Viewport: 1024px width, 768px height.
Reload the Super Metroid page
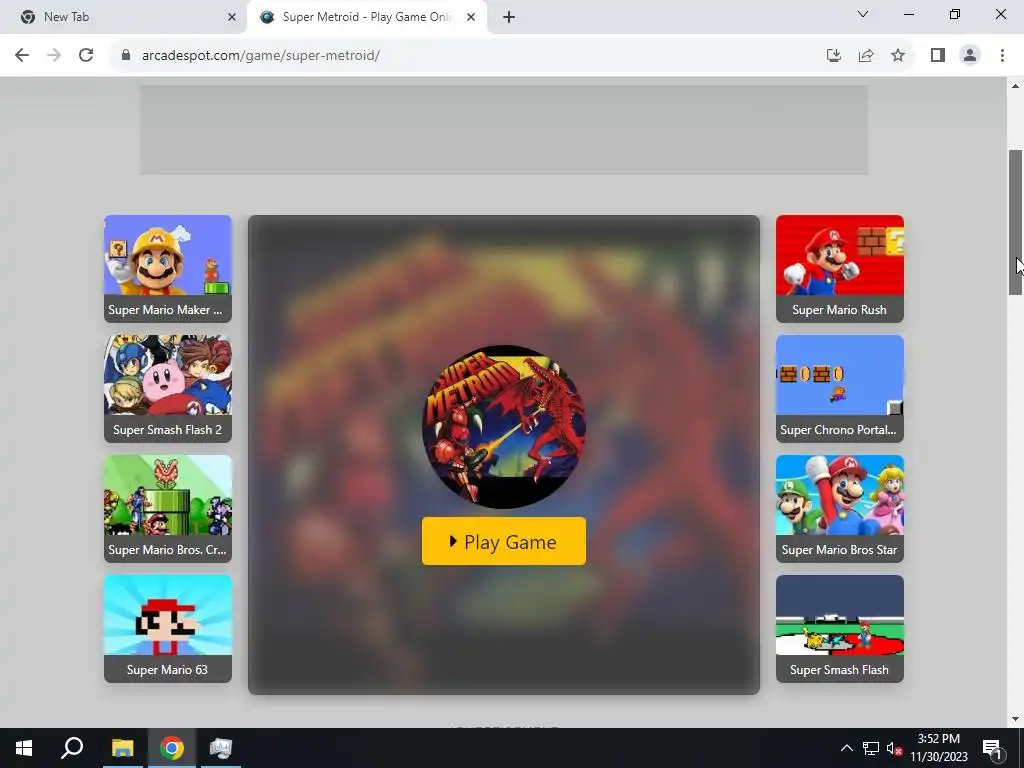click(x=86, y=56)
